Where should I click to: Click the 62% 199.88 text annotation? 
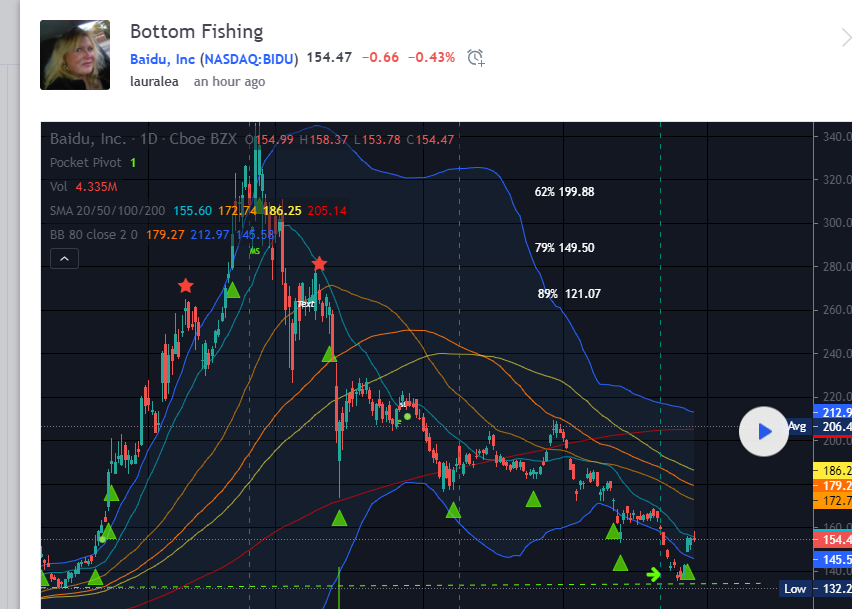pos(564,192)
